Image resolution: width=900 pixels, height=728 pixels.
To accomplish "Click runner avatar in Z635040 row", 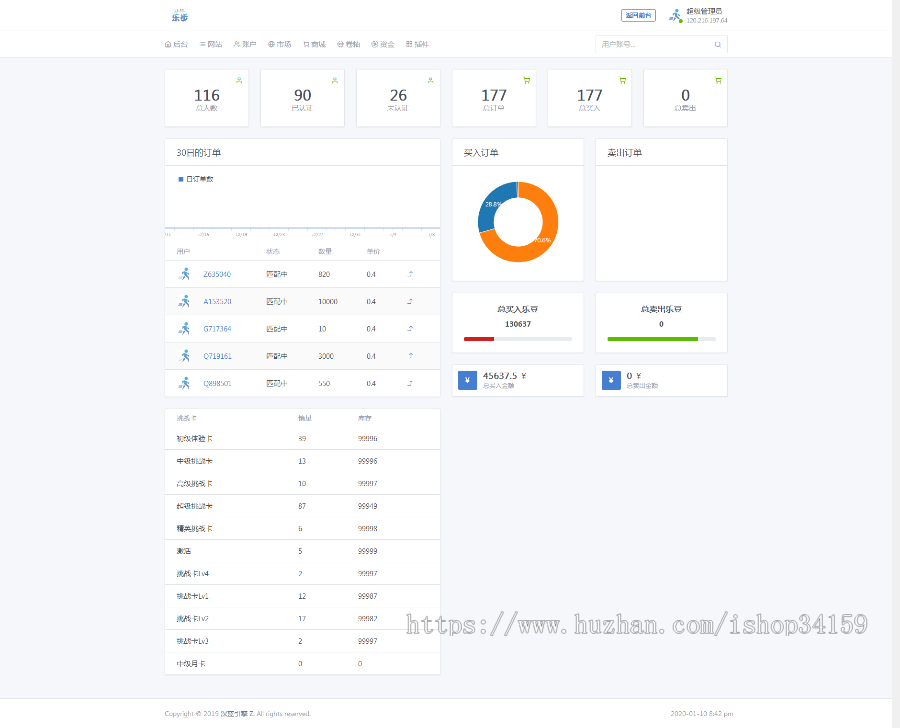I will point(184,274).
